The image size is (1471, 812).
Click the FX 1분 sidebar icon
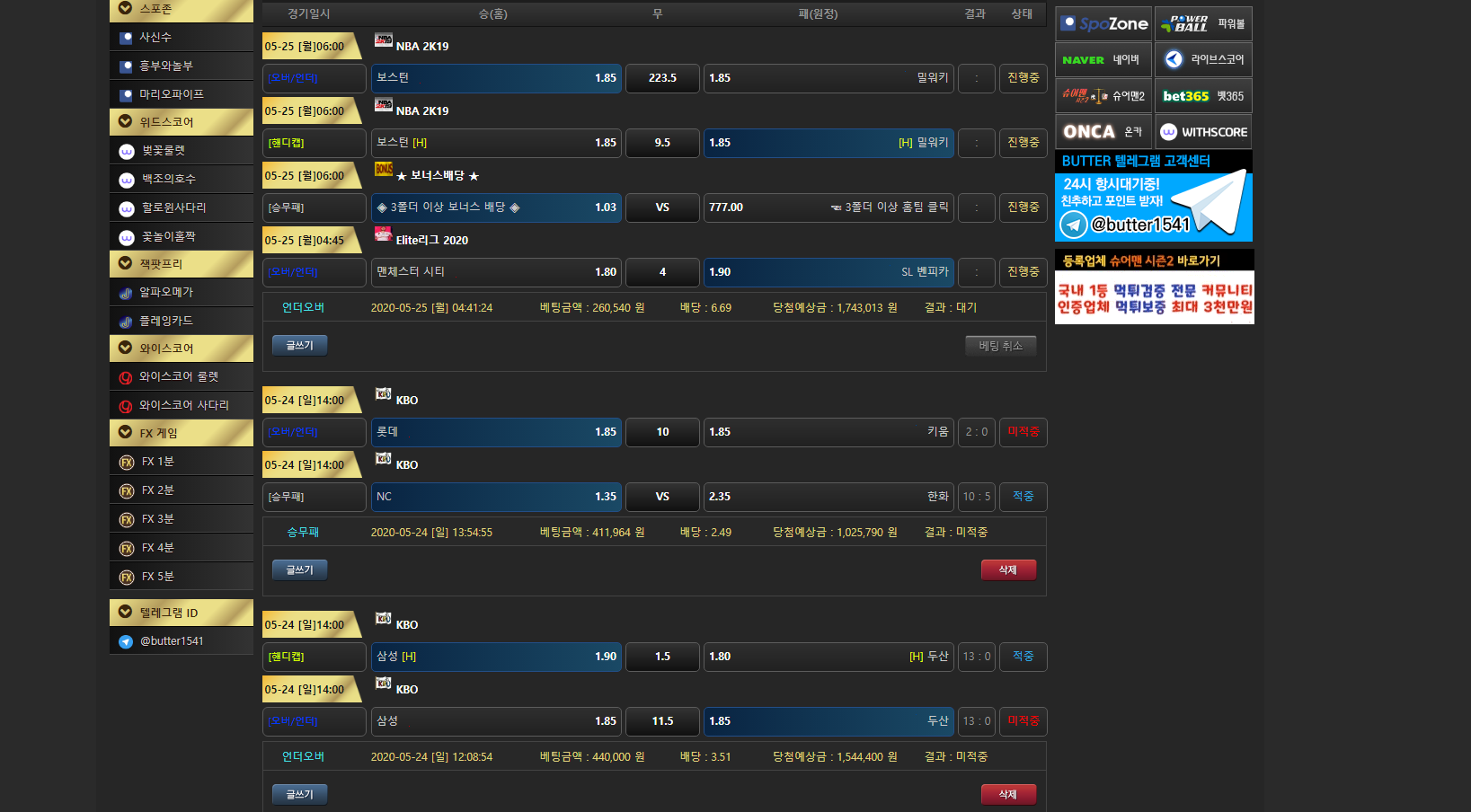point(127,463)
